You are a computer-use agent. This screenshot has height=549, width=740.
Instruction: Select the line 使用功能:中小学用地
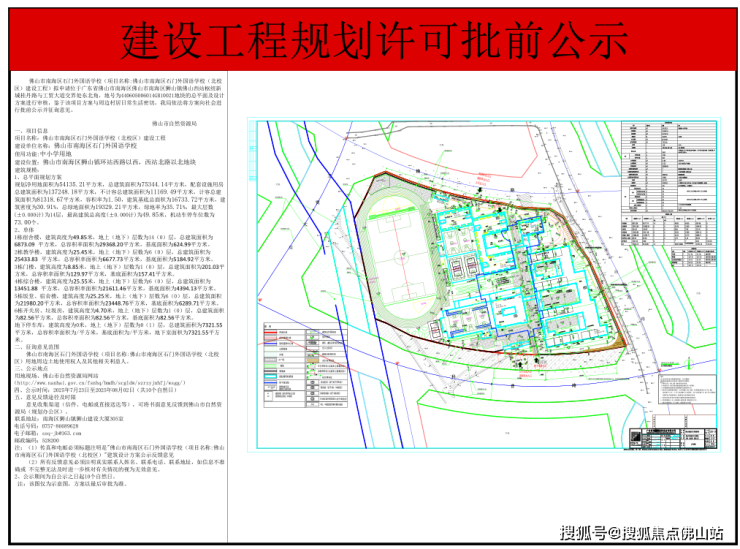pos(43,154)
